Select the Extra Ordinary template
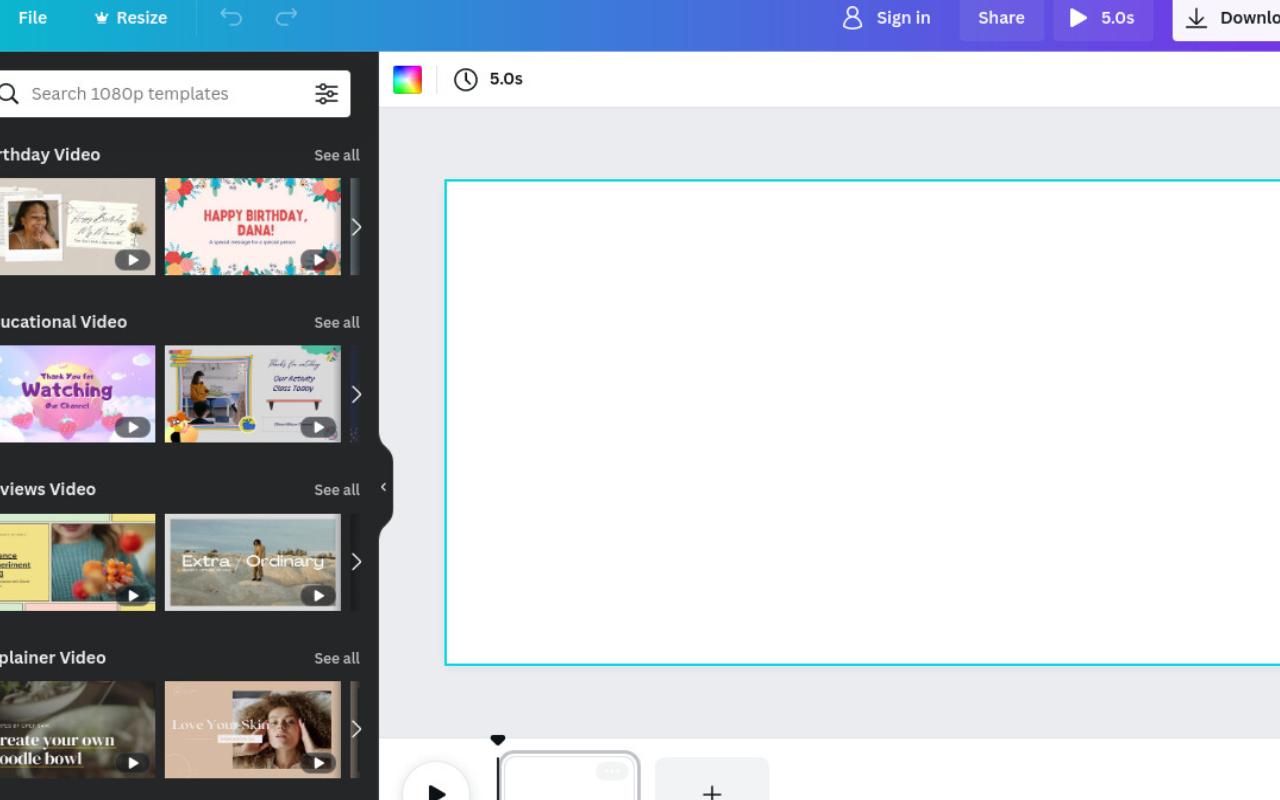The width and height of the screenshot is (1280, 800). click(252, 562)
